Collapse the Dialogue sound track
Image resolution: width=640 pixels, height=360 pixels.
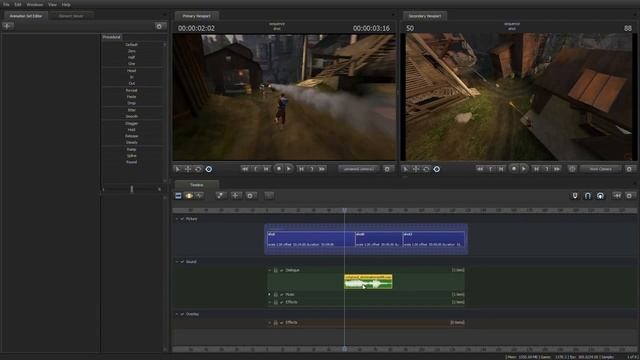269,270
